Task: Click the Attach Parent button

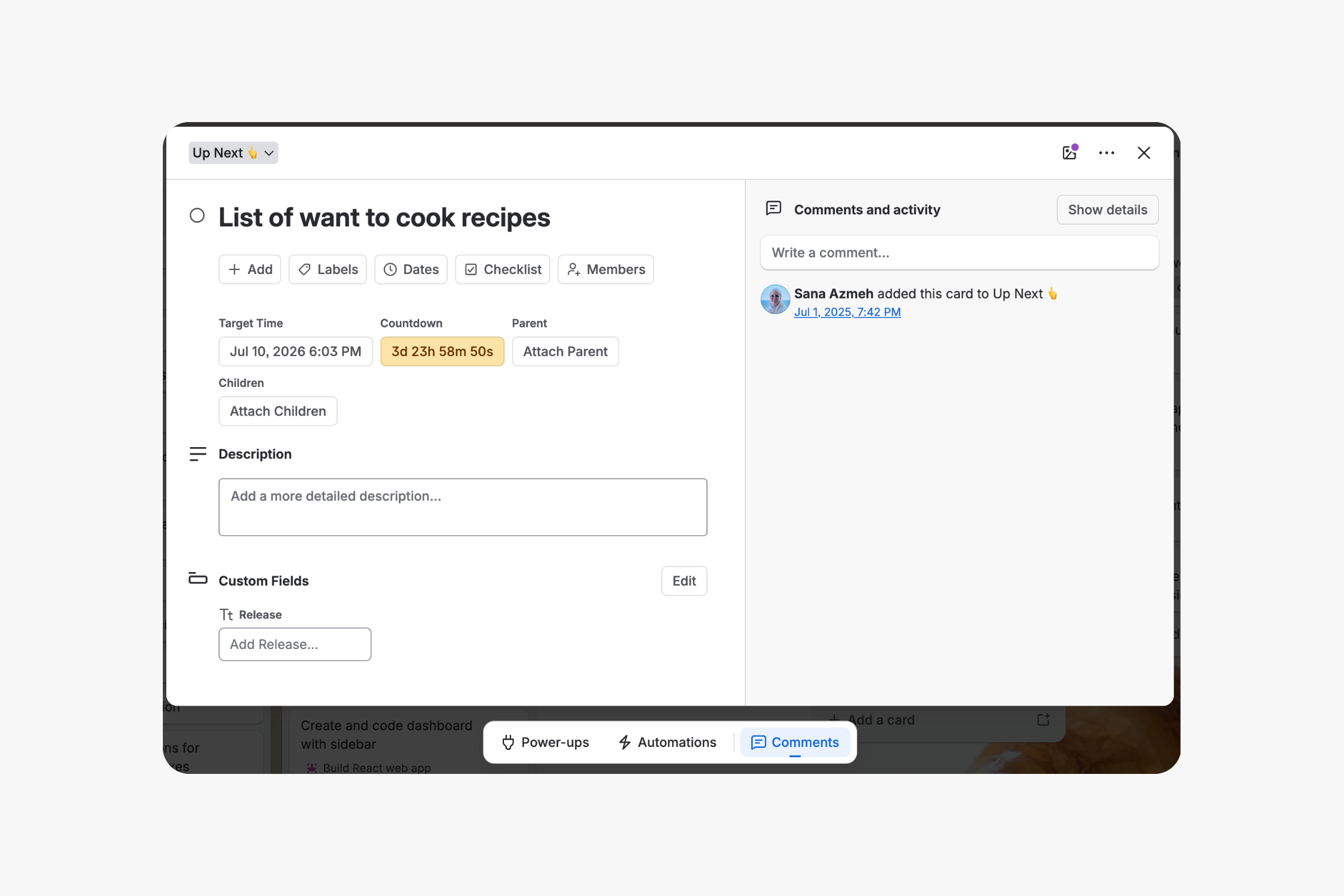Action: click(x=565, y=351)
